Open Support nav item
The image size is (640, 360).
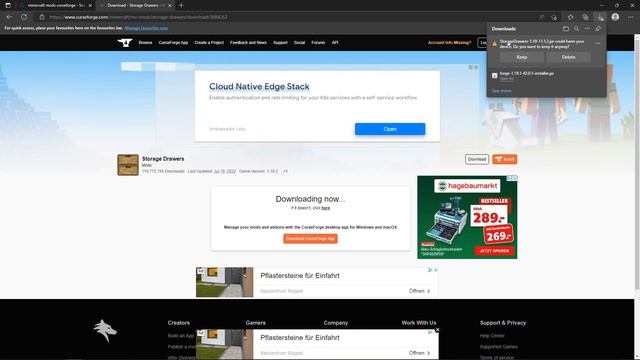pyautogui.click(x=280, y=42)
